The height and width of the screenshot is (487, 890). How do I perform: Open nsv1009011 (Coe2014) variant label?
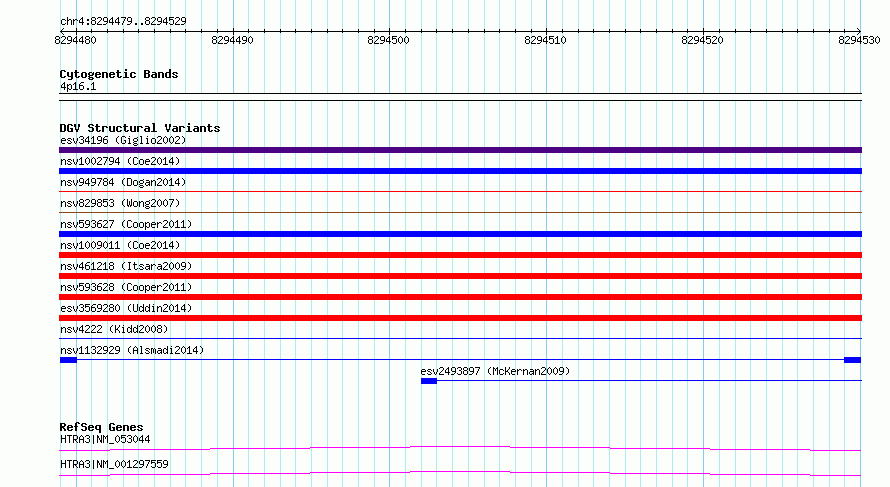coord(120,245)
